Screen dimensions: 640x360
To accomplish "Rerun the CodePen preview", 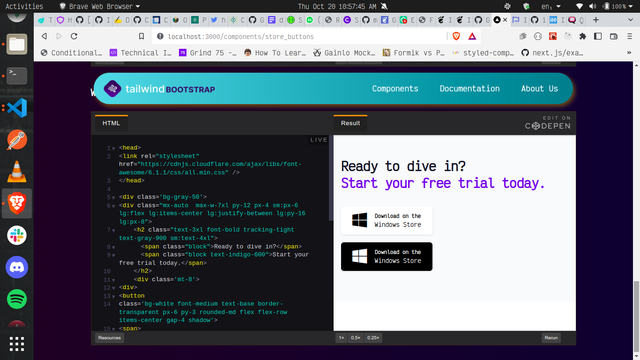I will (551, 338).
